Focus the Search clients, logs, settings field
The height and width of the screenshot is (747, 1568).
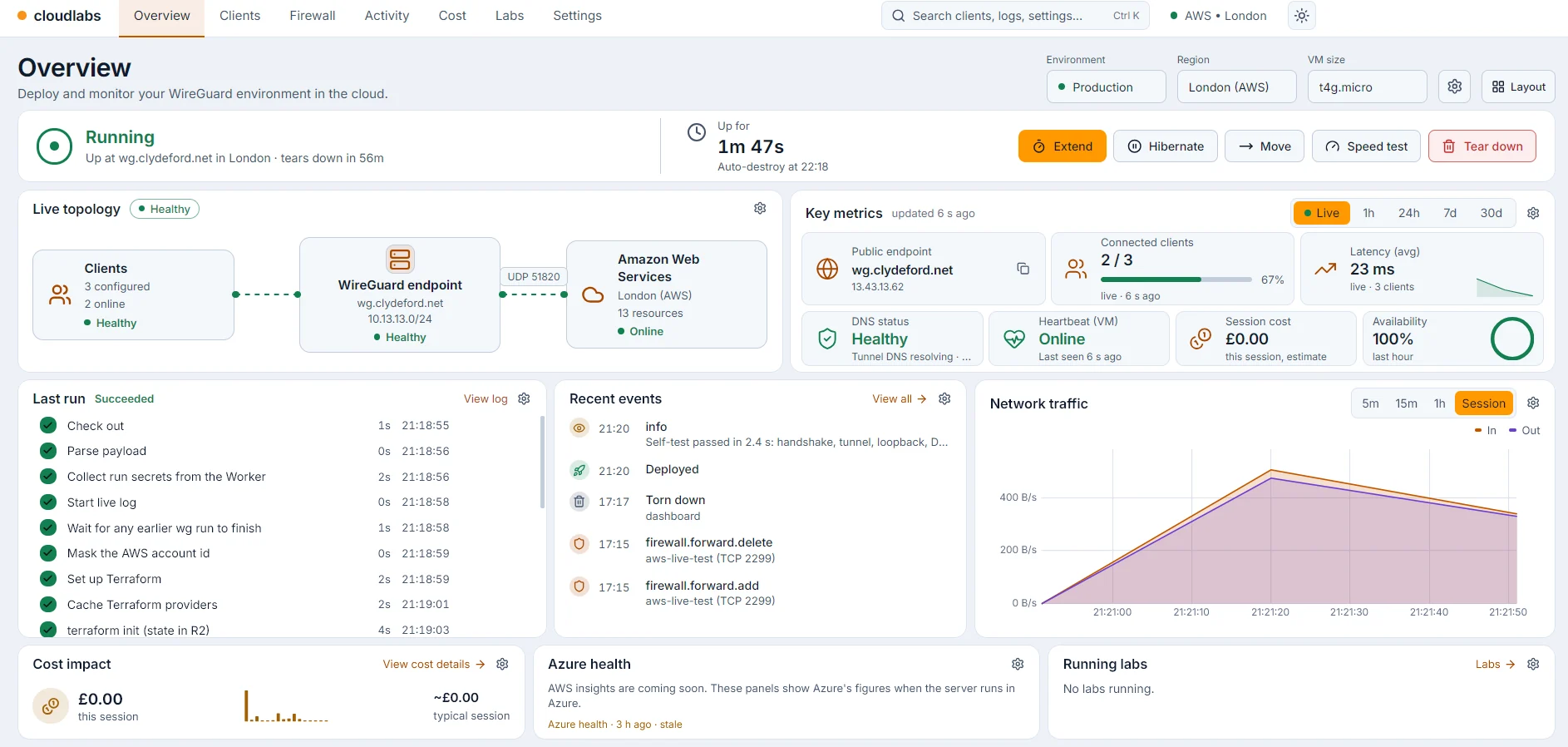click(1015, 16)
